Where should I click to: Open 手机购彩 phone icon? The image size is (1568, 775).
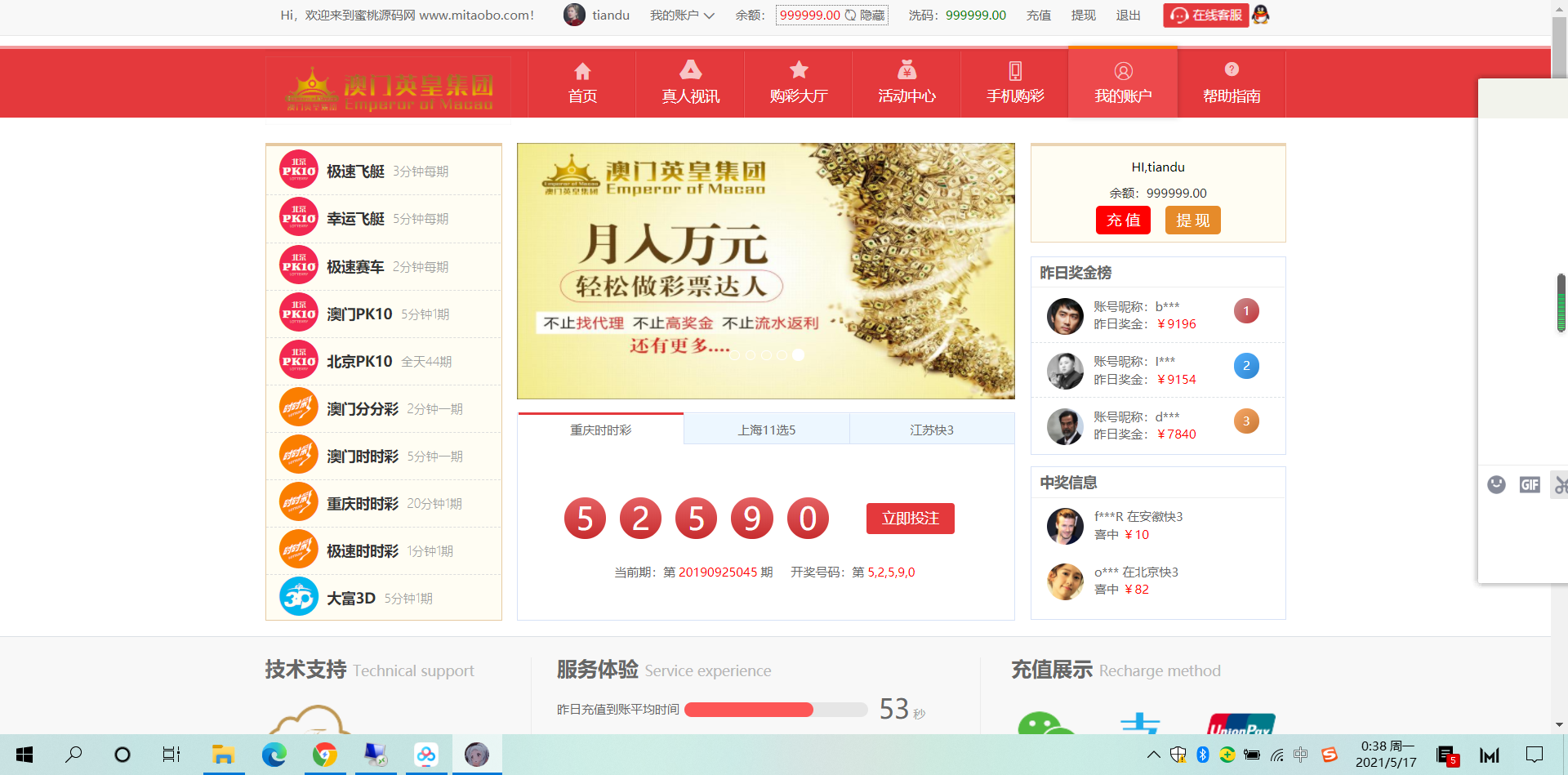[1014, 71]
